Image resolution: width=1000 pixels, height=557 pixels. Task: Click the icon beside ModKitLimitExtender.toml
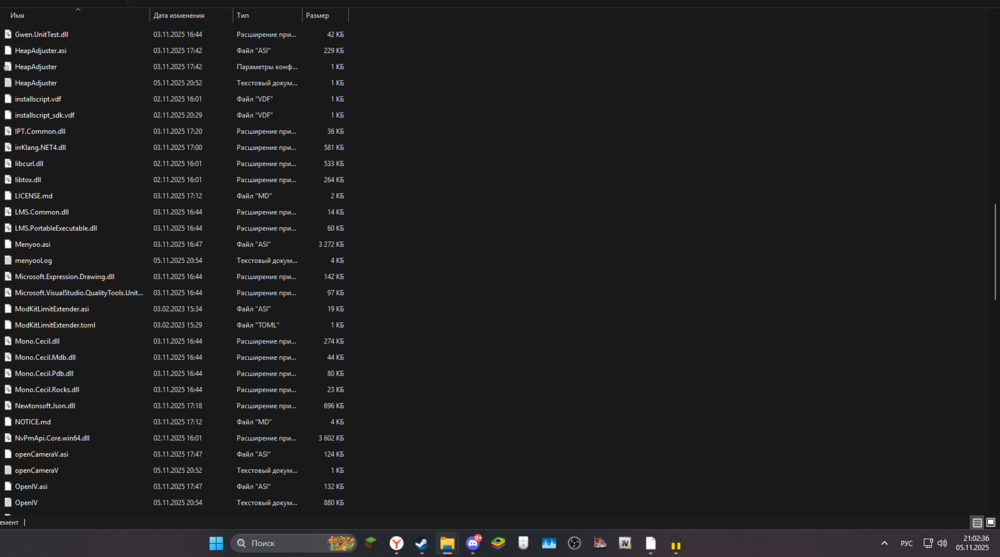point(8,325)
